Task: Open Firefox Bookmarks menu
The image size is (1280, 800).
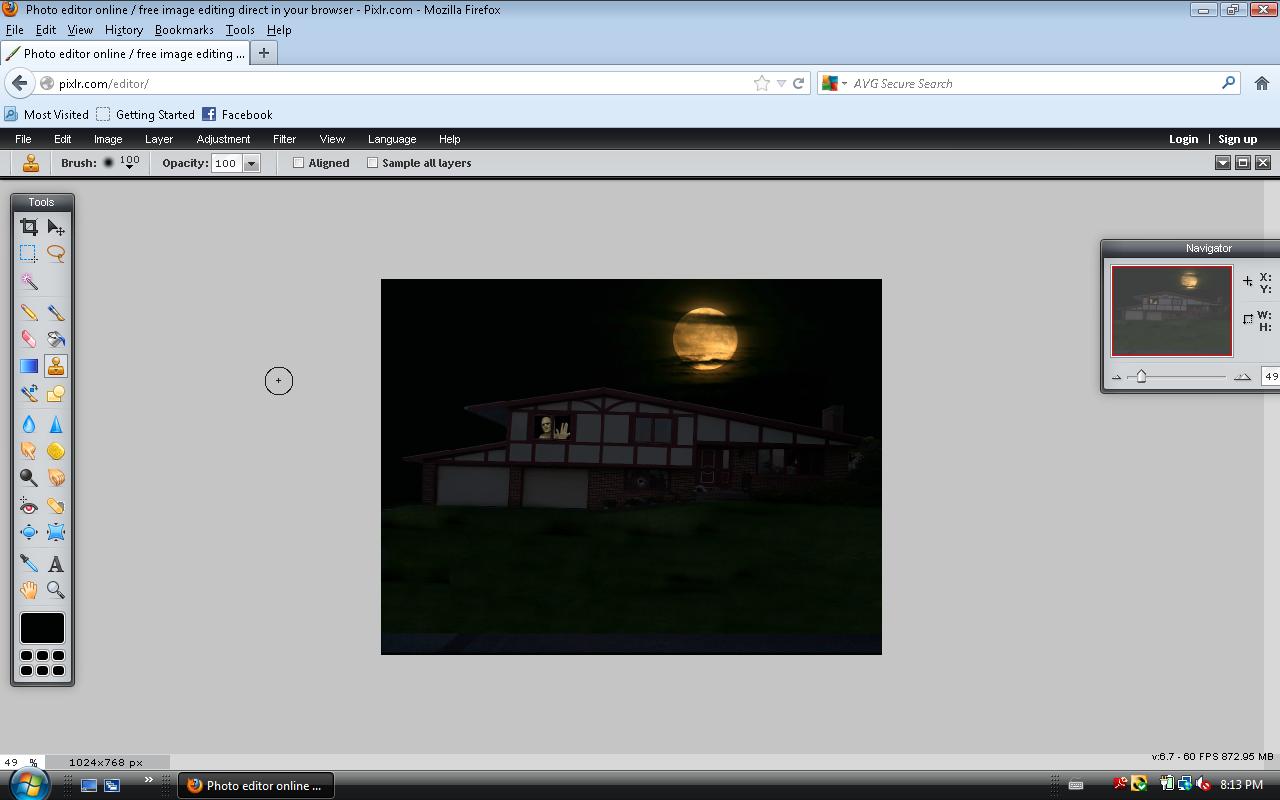Action: point(184,30)
